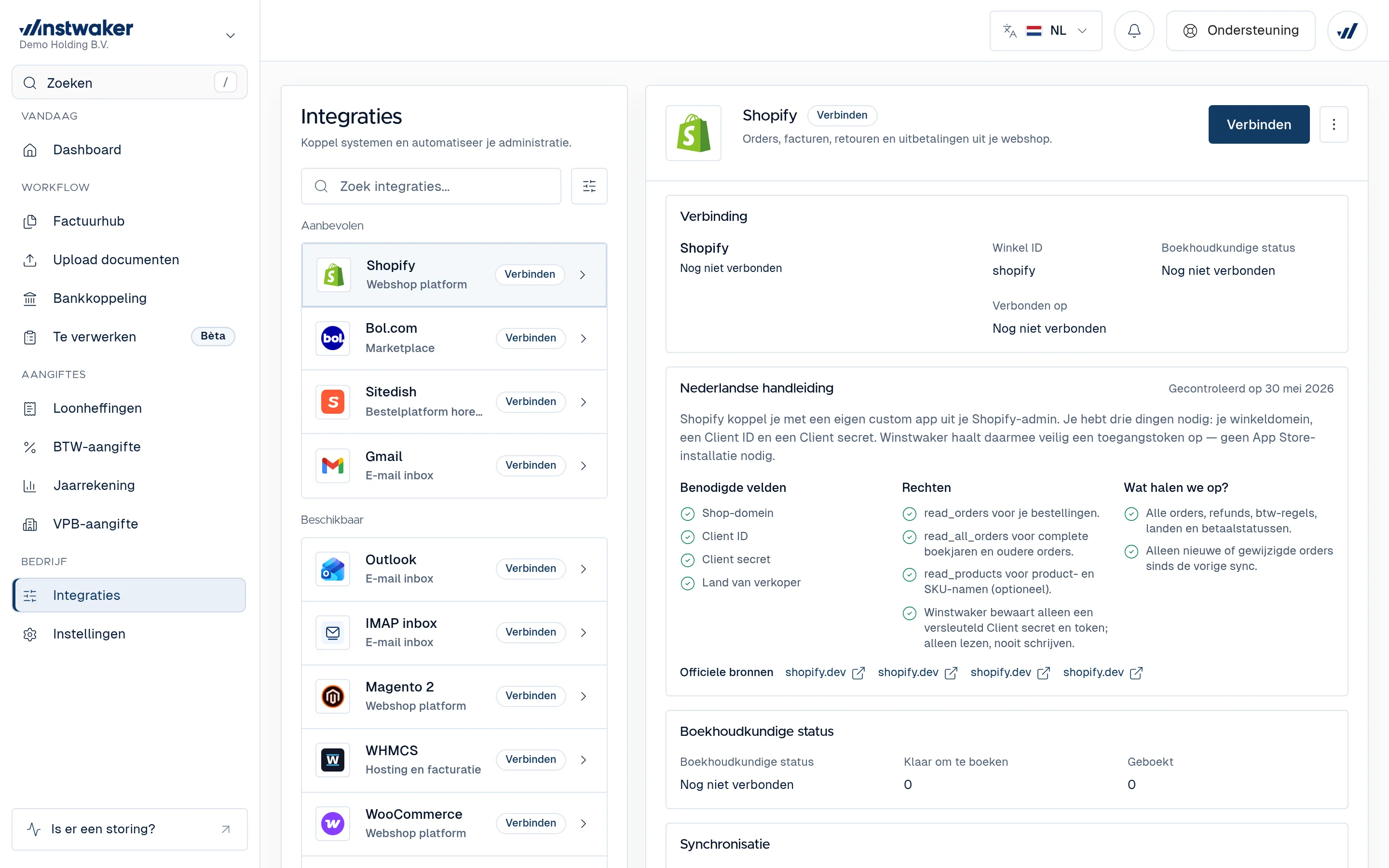Open the Instellingen gear icon
This screenshot has height=868, width=1389.
pyautogui.click(x=30, y=634)
